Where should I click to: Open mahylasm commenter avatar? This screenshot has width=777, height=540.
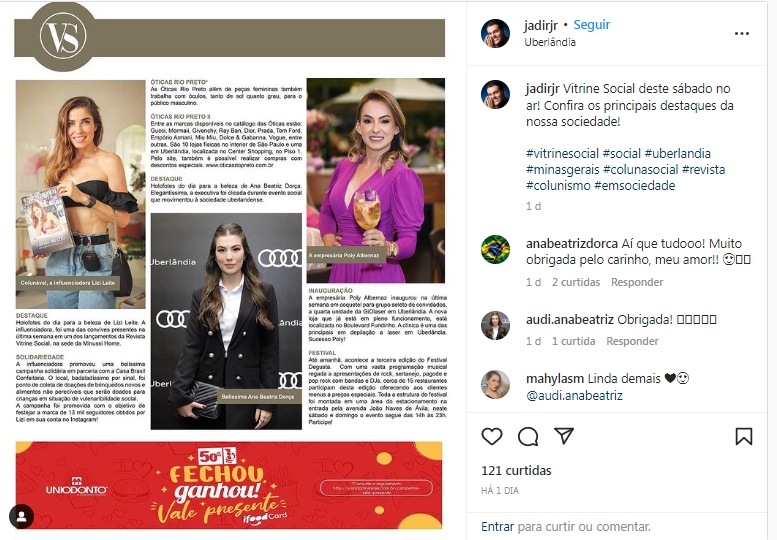coord(495,384)
